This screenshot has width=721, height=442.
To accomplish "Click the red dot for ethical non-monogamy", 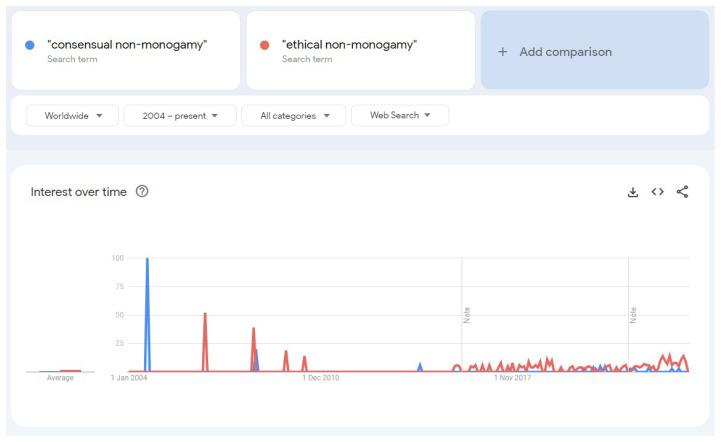I will (264, 45).
